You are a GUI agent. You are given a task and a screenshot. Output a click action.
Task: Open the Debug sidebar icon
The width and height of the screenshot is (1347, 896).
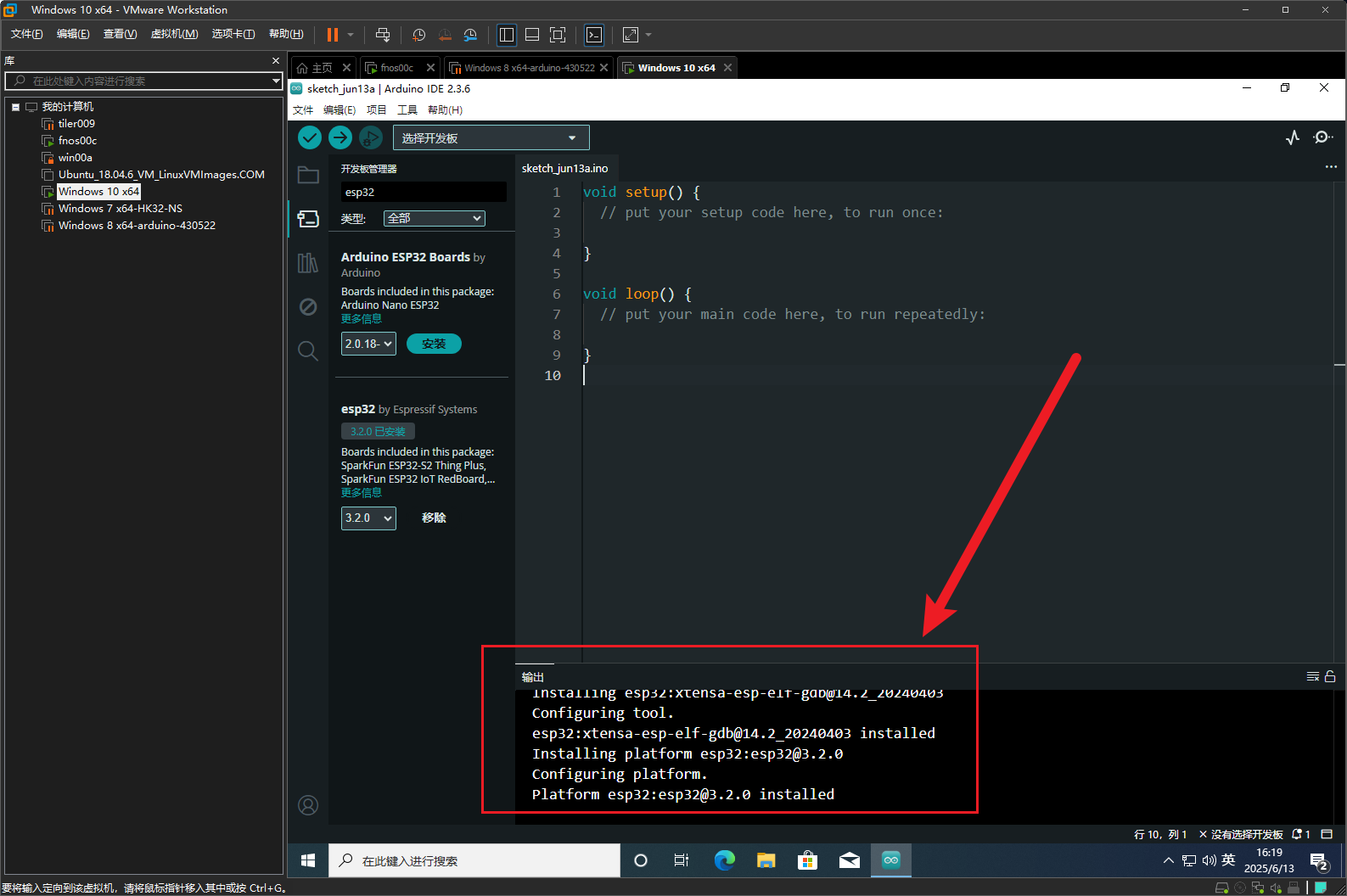308,306
